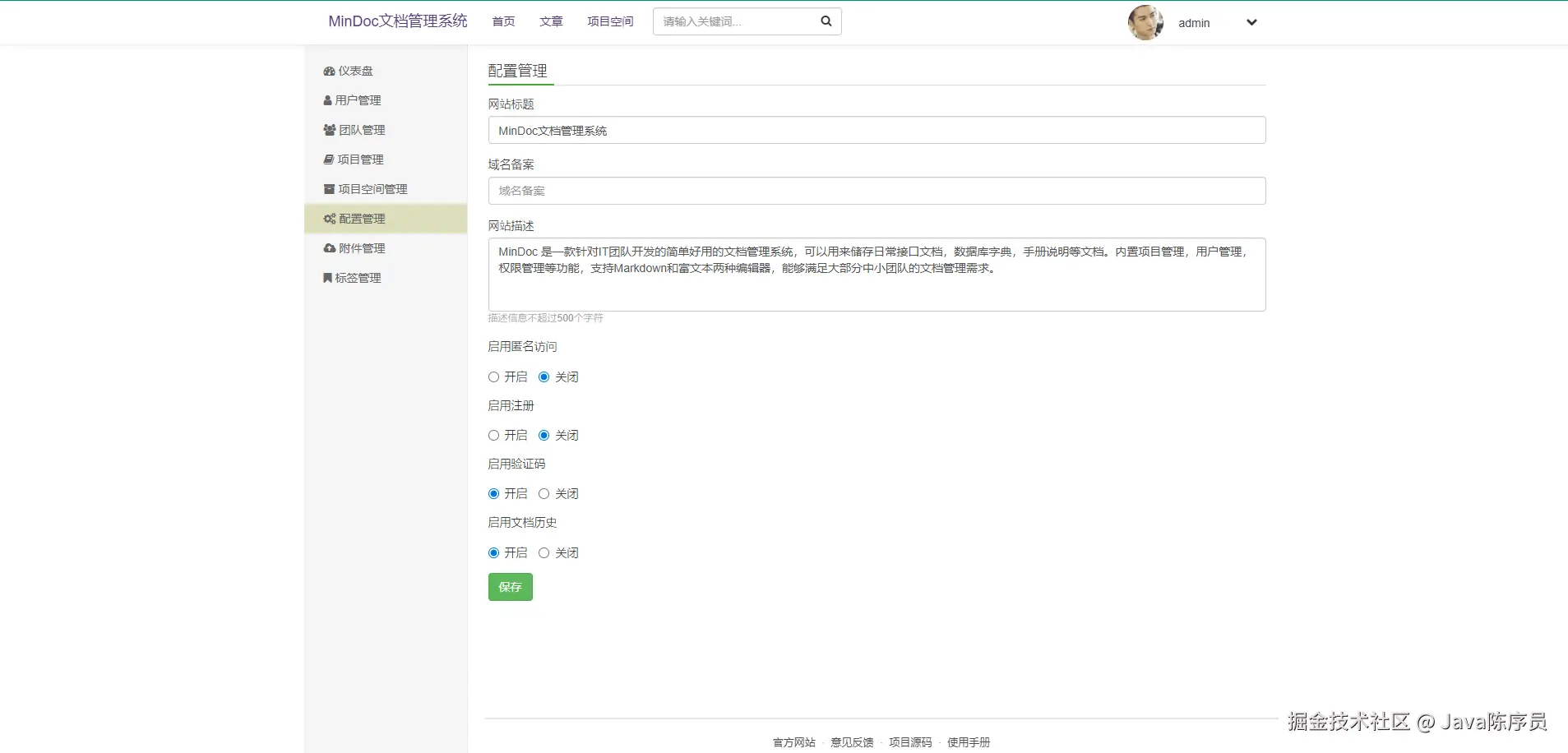Select 开启 under 启用文档历史
The width and height of the screenshot is (1568, 753).
click(493, 553)
